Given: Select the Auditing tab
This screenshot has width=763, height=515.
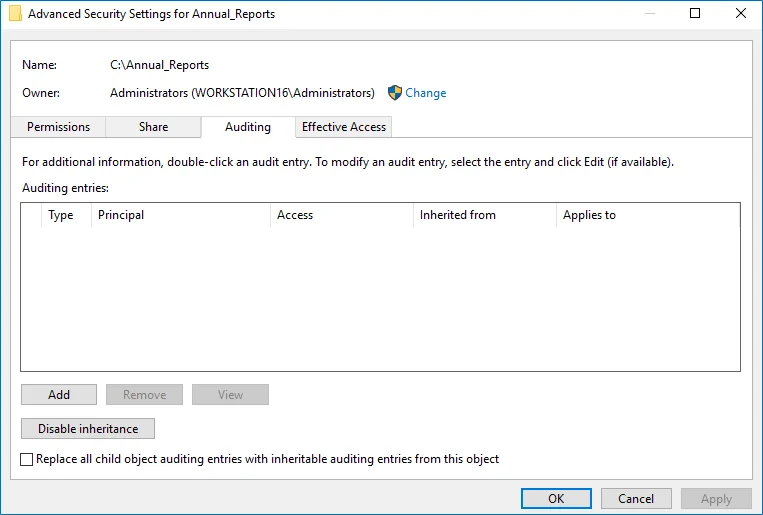Looking at the screenshot, I should point(248,127).
